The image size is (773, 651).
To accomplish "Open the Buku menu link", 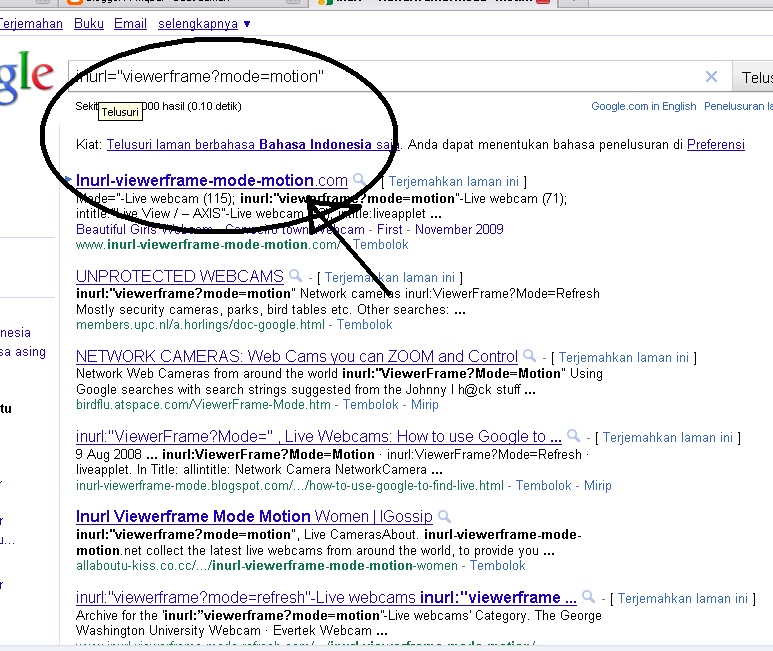I will [89, 24].
